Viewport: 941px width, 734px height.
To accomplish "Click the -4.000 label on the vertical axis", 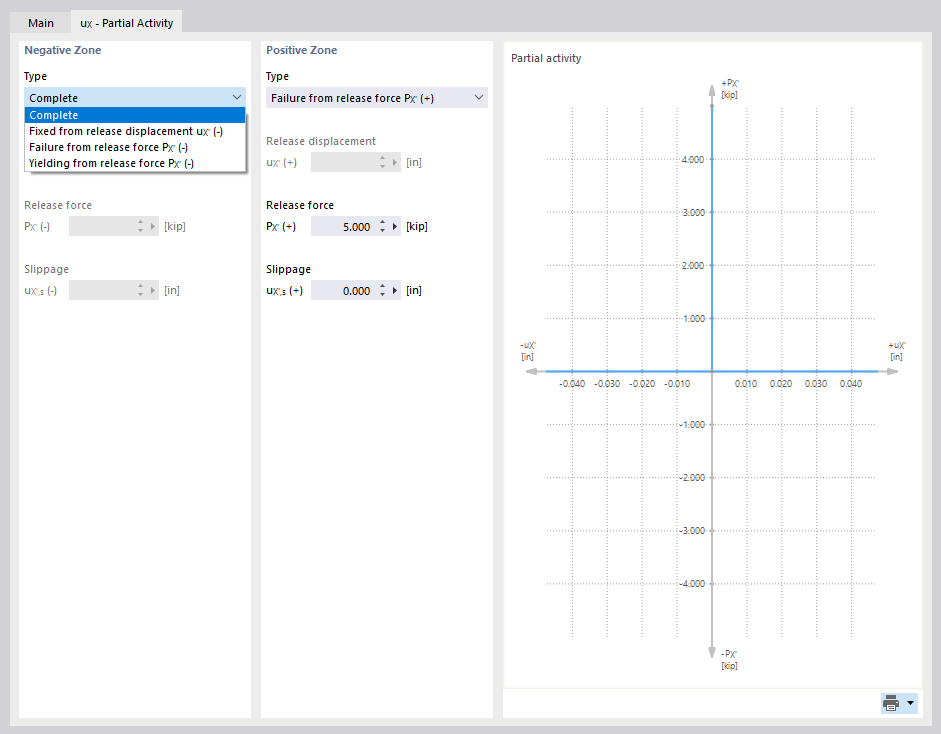I will [691, 583].
